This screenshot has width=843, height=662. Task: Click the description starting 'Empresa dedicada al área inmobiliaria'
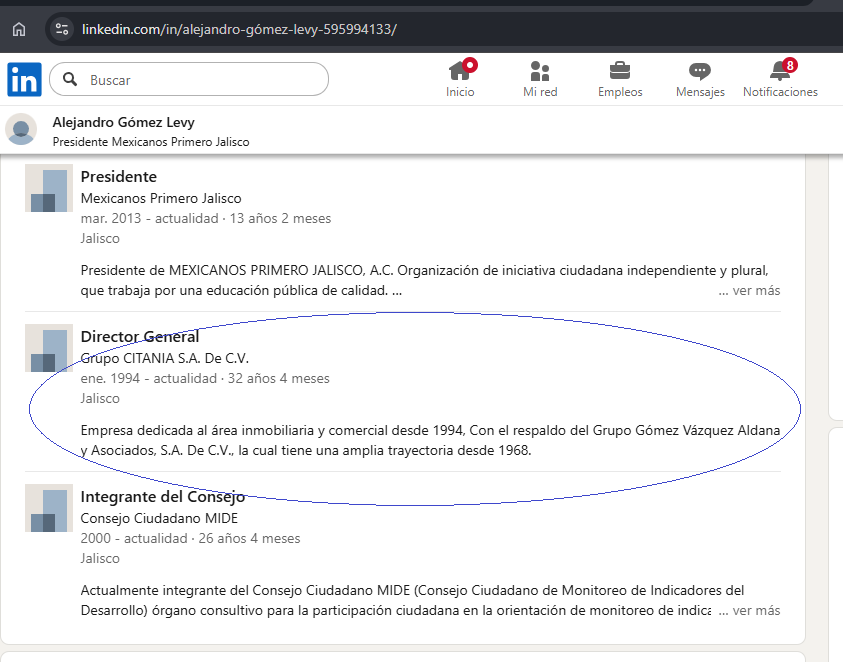tap(430, 440)
